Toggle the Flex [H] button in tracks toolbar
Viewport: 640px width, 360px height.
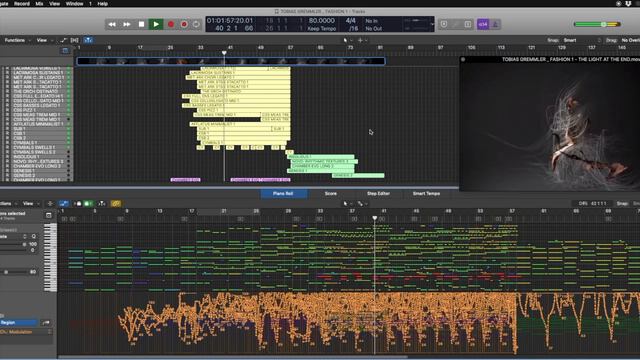point(74,40)
